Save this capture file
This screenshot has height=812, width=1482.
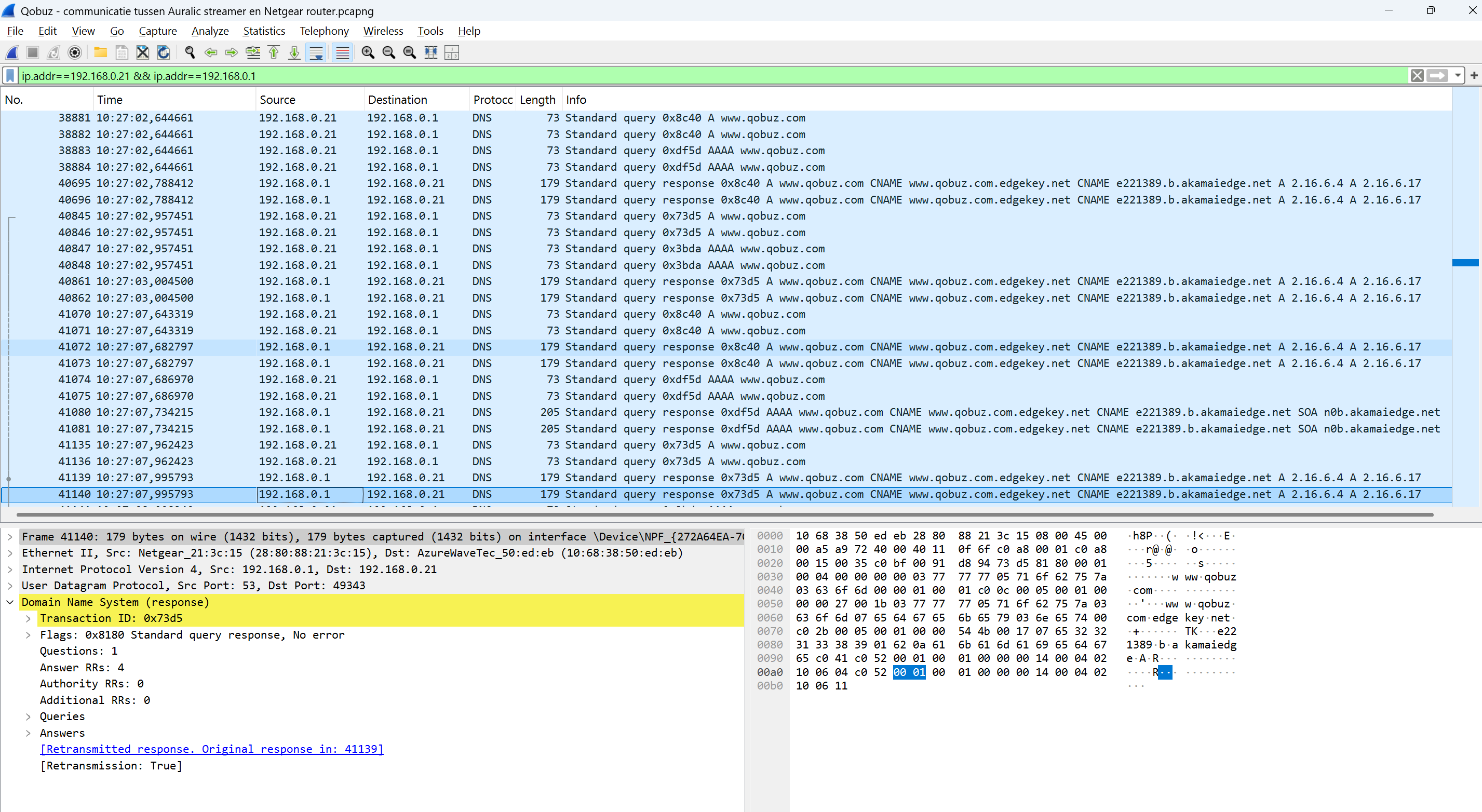[122, 53]
